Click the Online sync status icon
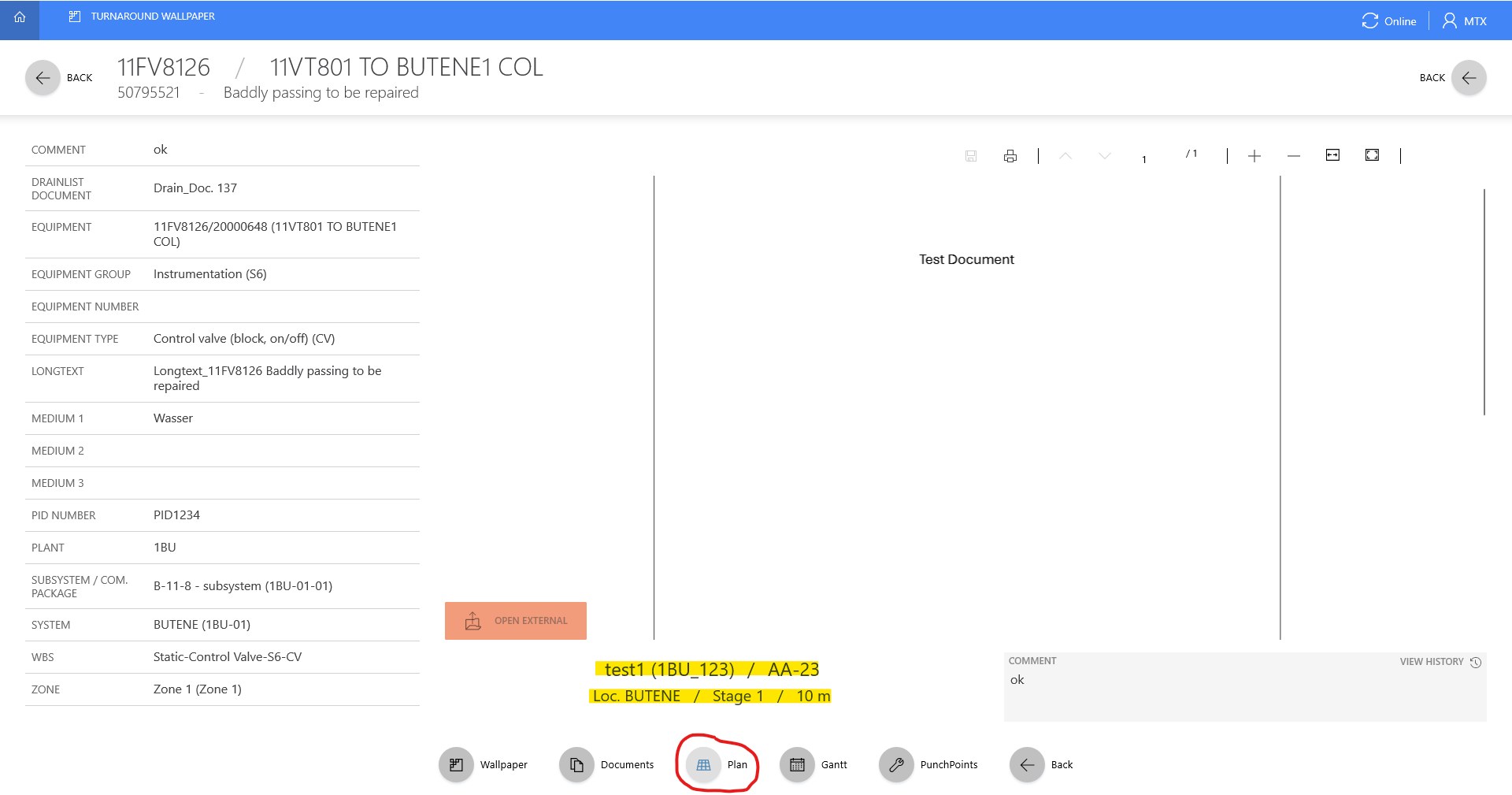1512x795 pixels. tap(1370, 21)
